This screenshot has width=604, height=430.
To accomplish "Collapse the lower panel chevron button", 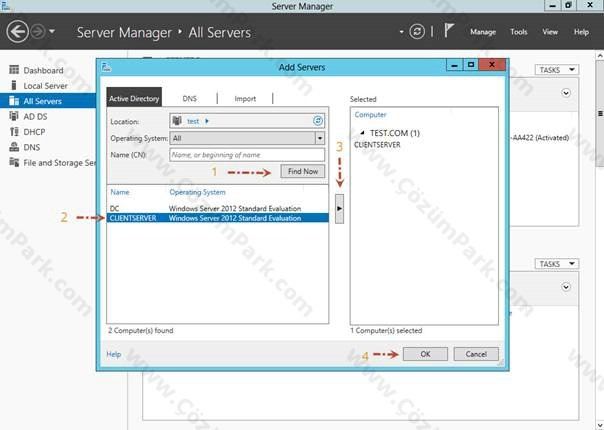I will tap(566, 287).
